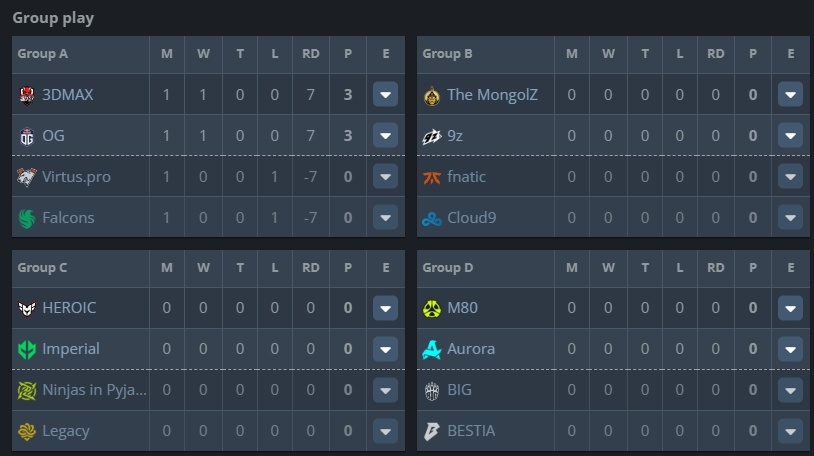
Task: Open the 9z team link
Action: [455, 136]
